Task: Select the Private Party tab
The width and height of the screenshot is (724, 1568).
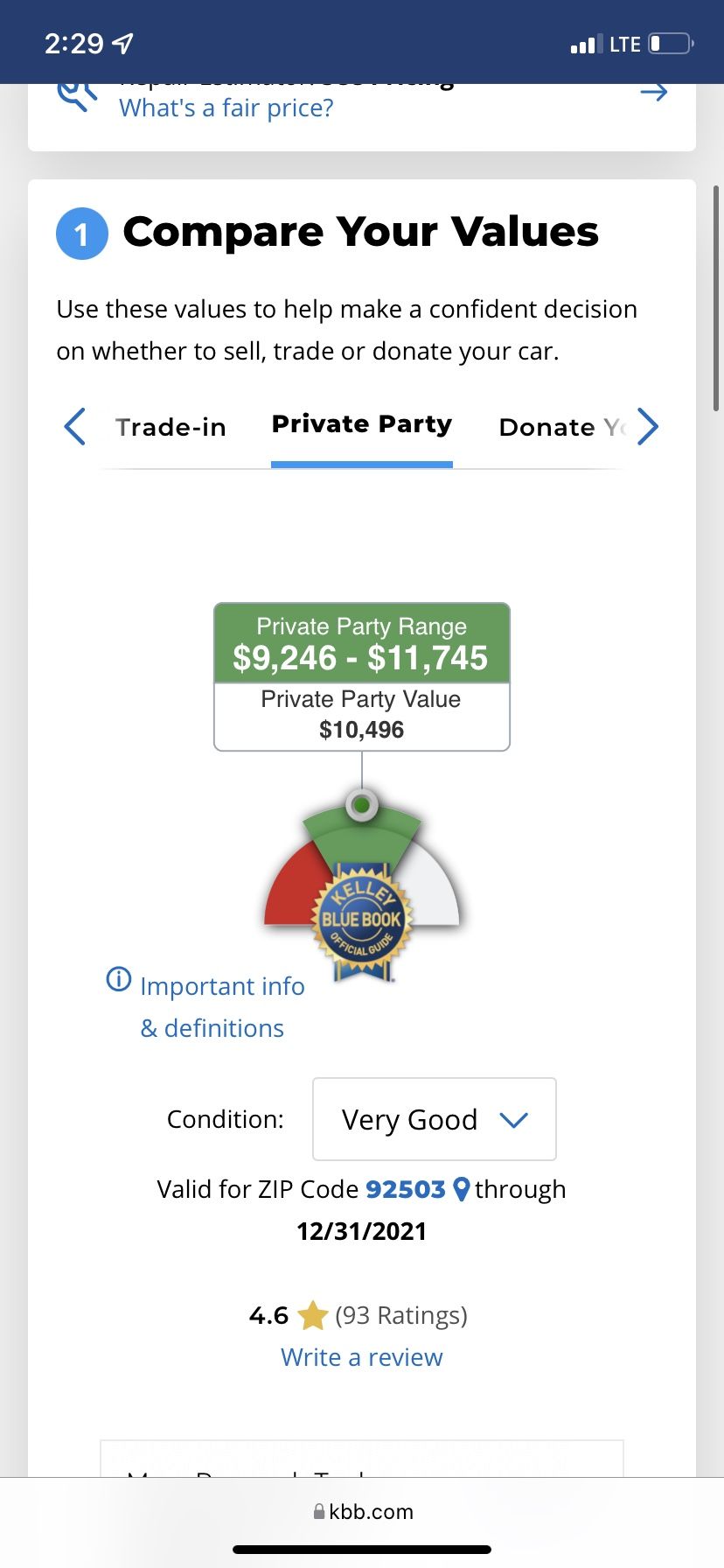Action: pyautogui.click(x=362, y=424)
